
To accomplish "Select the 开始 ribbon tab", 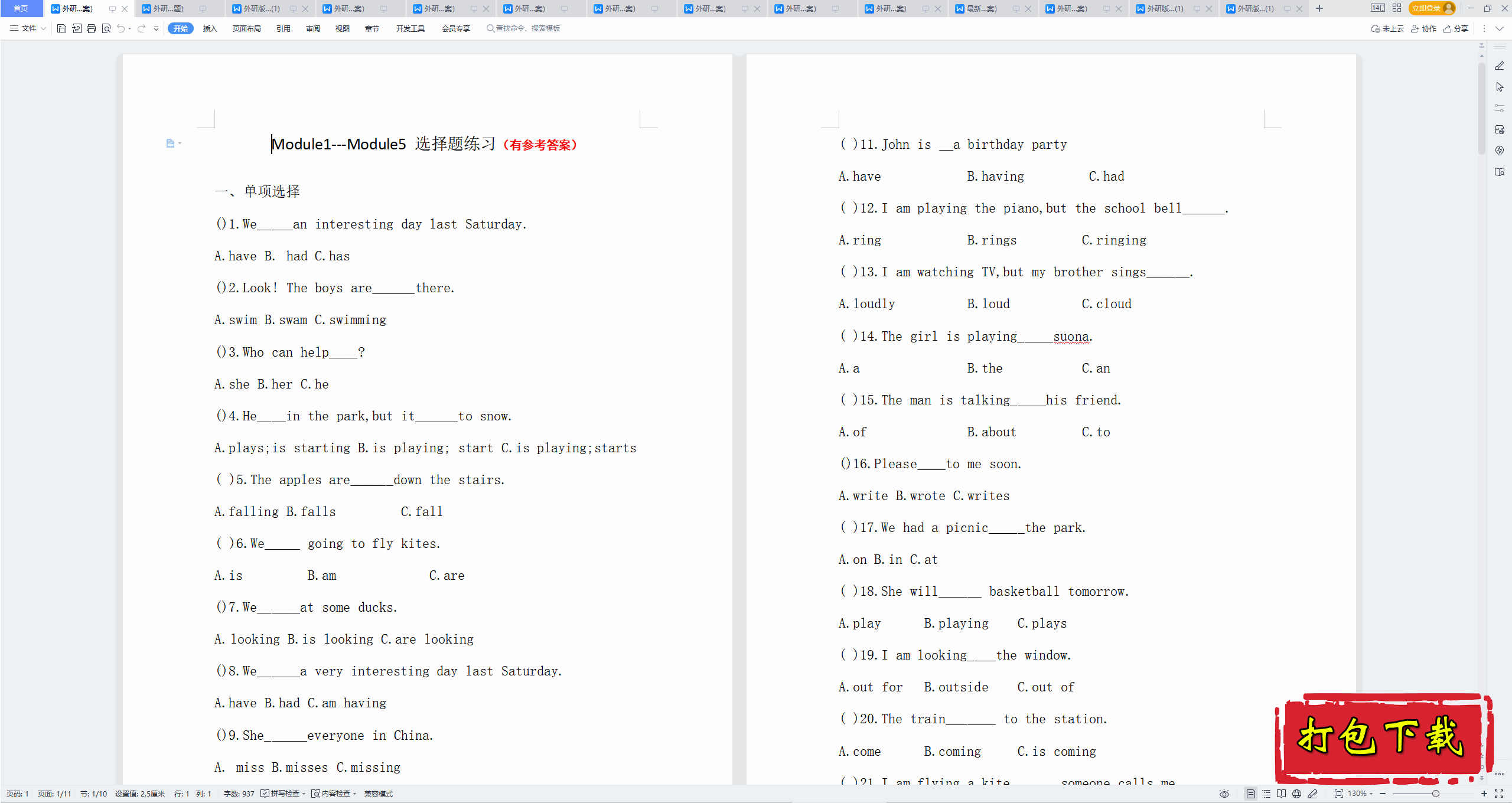I will (x=181, y=28).
